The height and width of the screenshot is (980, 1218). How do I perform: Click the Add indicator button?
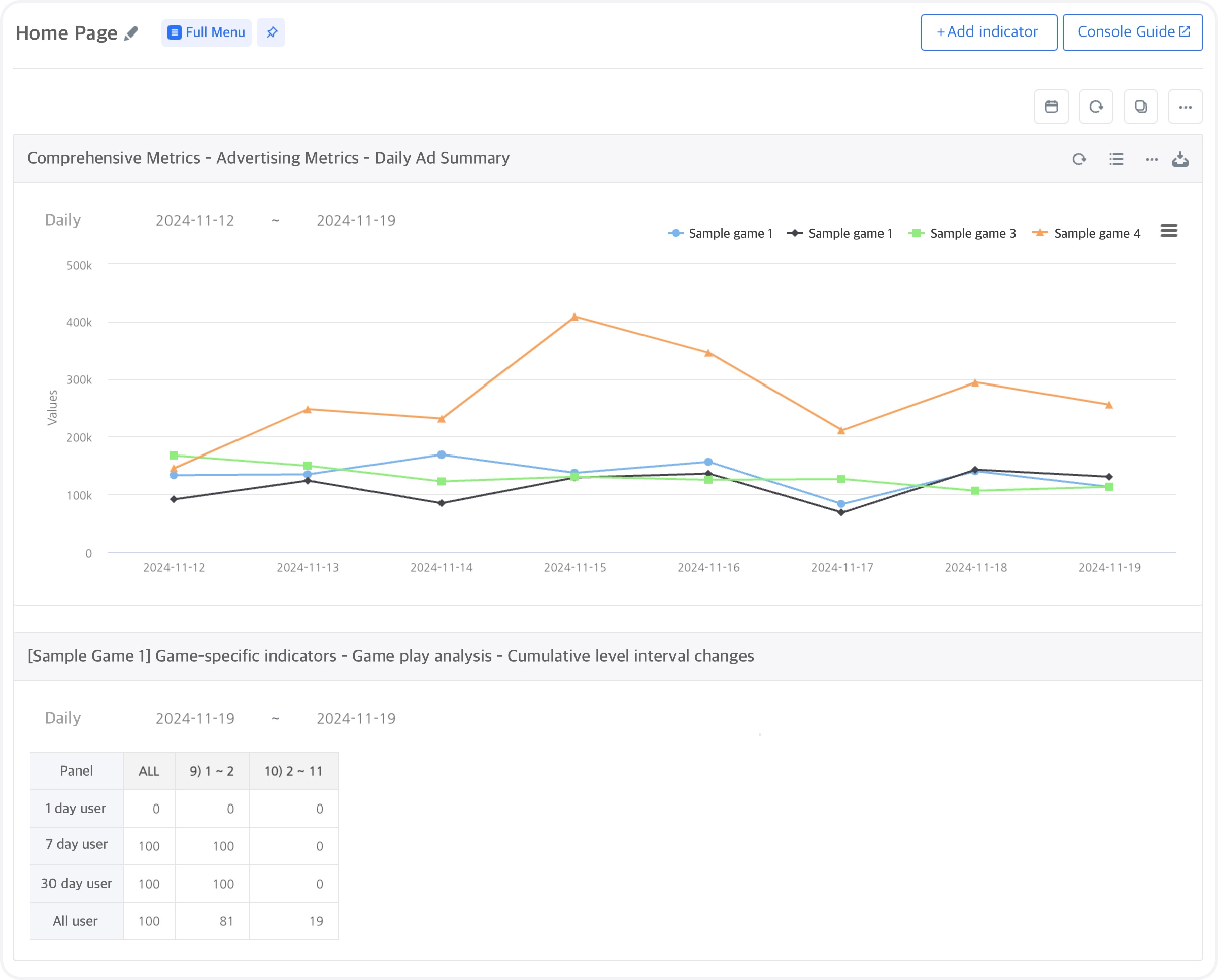click(x=988, y=32)
